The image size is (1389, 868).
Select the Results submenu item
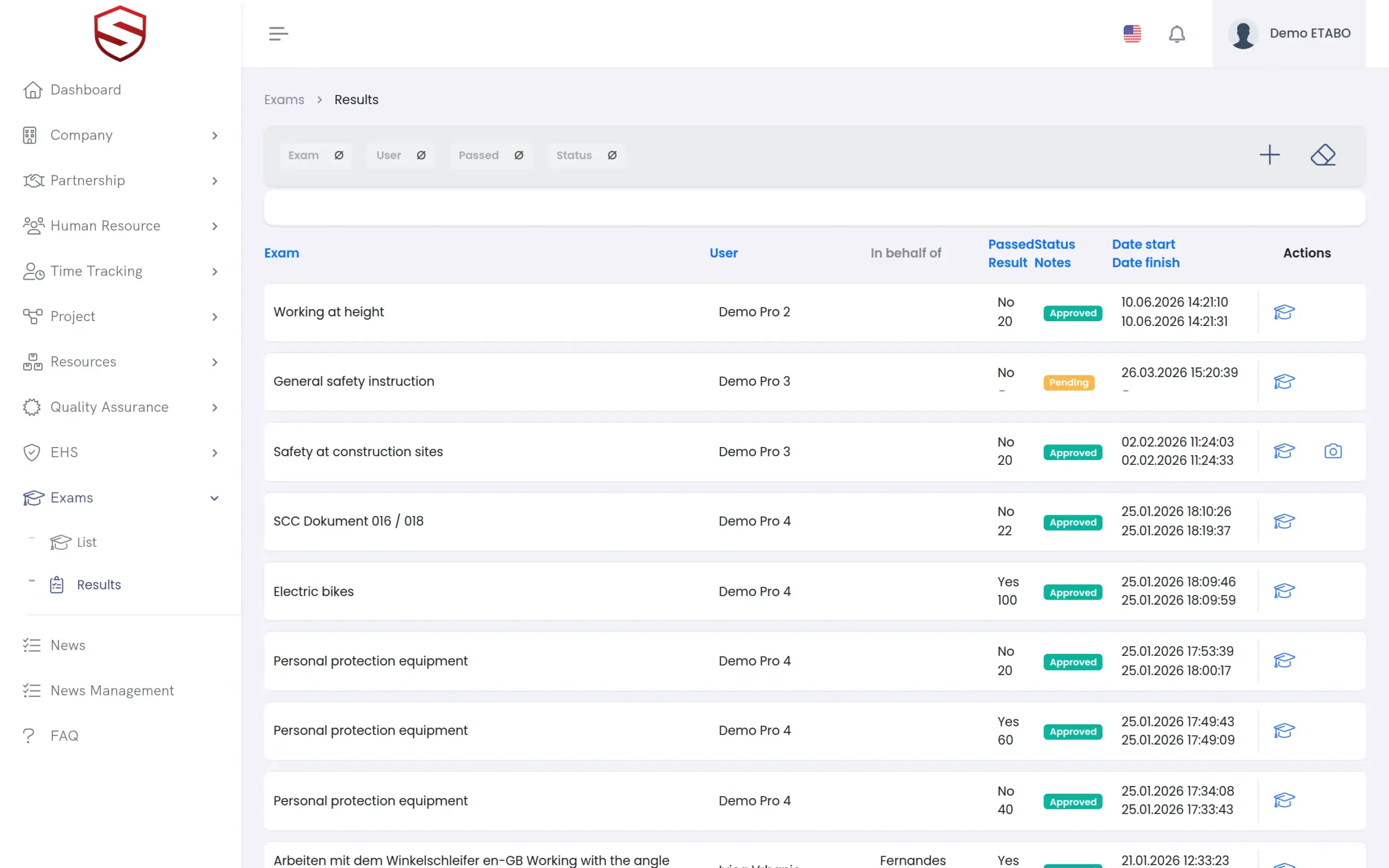pyautogui.click(x=86, y=585)
